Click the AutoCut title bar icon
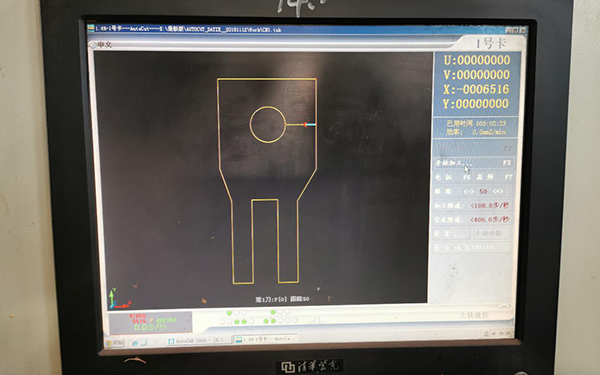Viewport: 600px width, 375px height. tap(90, 28)
